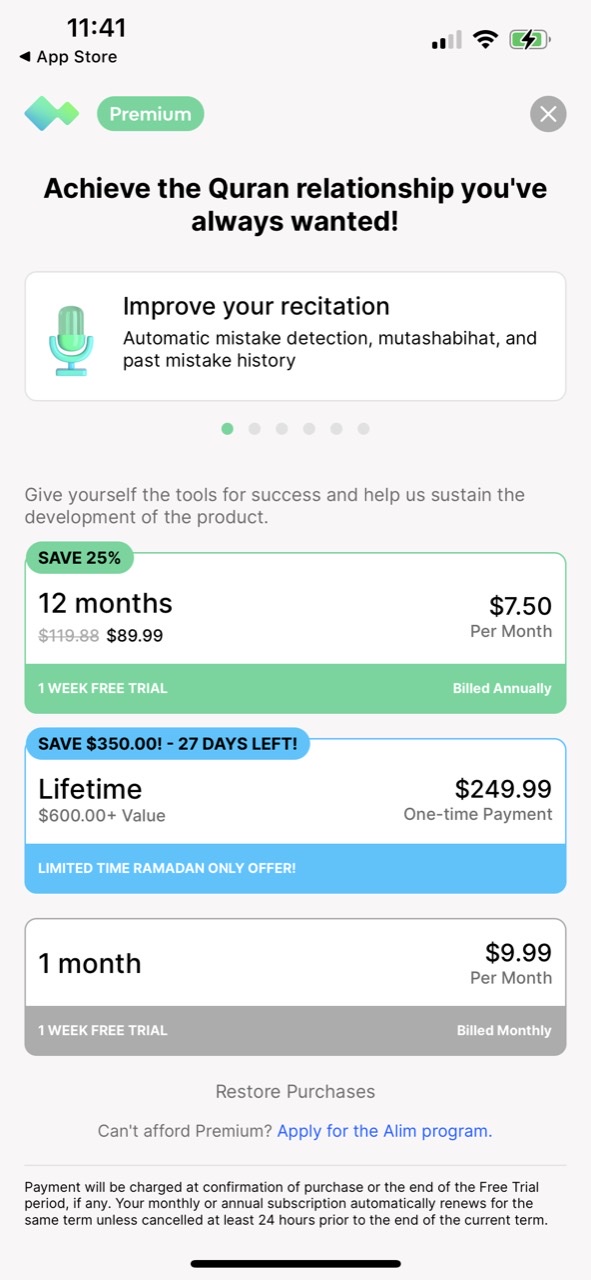Tap the active green carousel indicator
Screen dimensions: 591x1280
click(227, 428)
